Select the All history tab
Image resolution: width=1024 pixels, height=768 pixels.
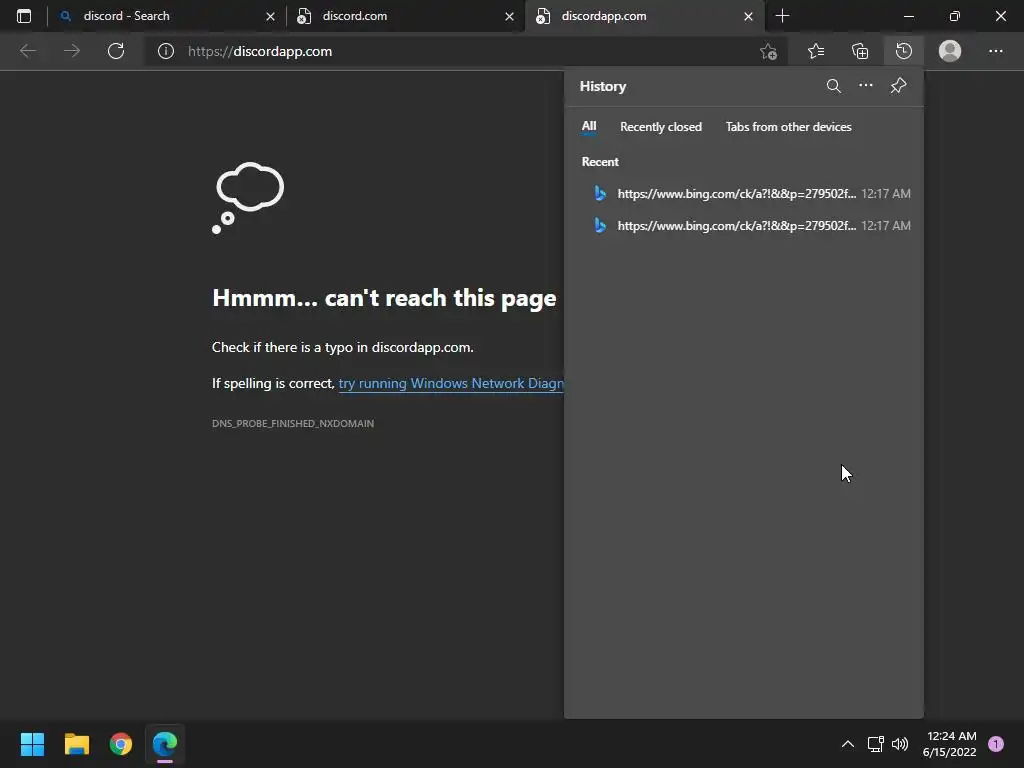click(x=589, y=127)
